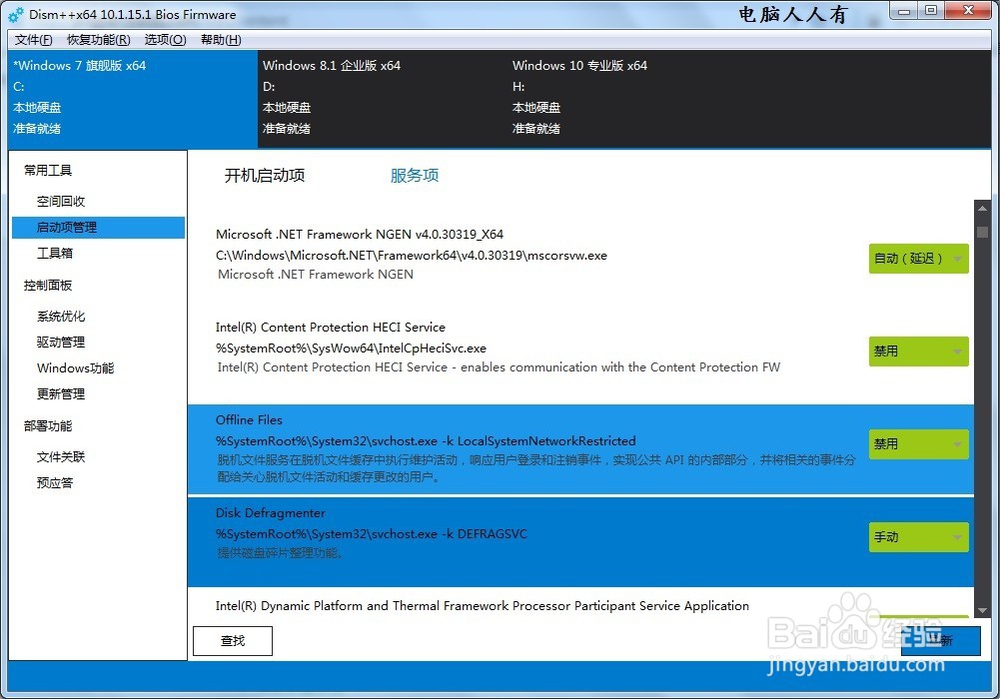Select the Disk Defragmenter service row

[x=580, y=541]
